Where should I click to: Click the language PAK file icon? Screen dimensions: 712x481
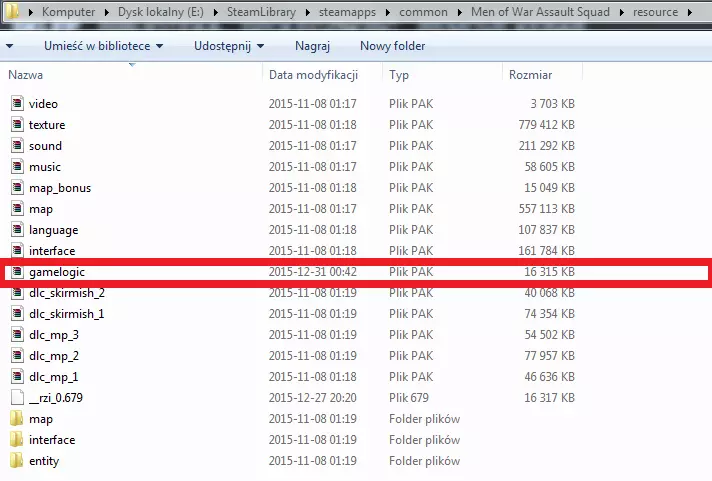coord(17,230)
